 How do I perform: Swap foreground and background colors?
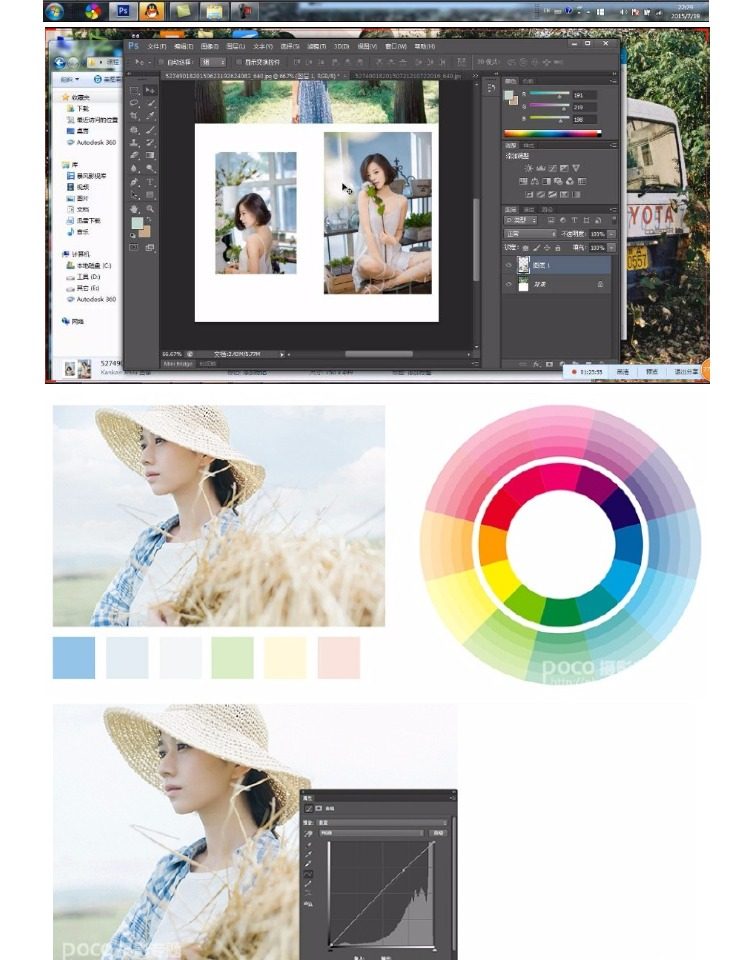click(149, 219)
